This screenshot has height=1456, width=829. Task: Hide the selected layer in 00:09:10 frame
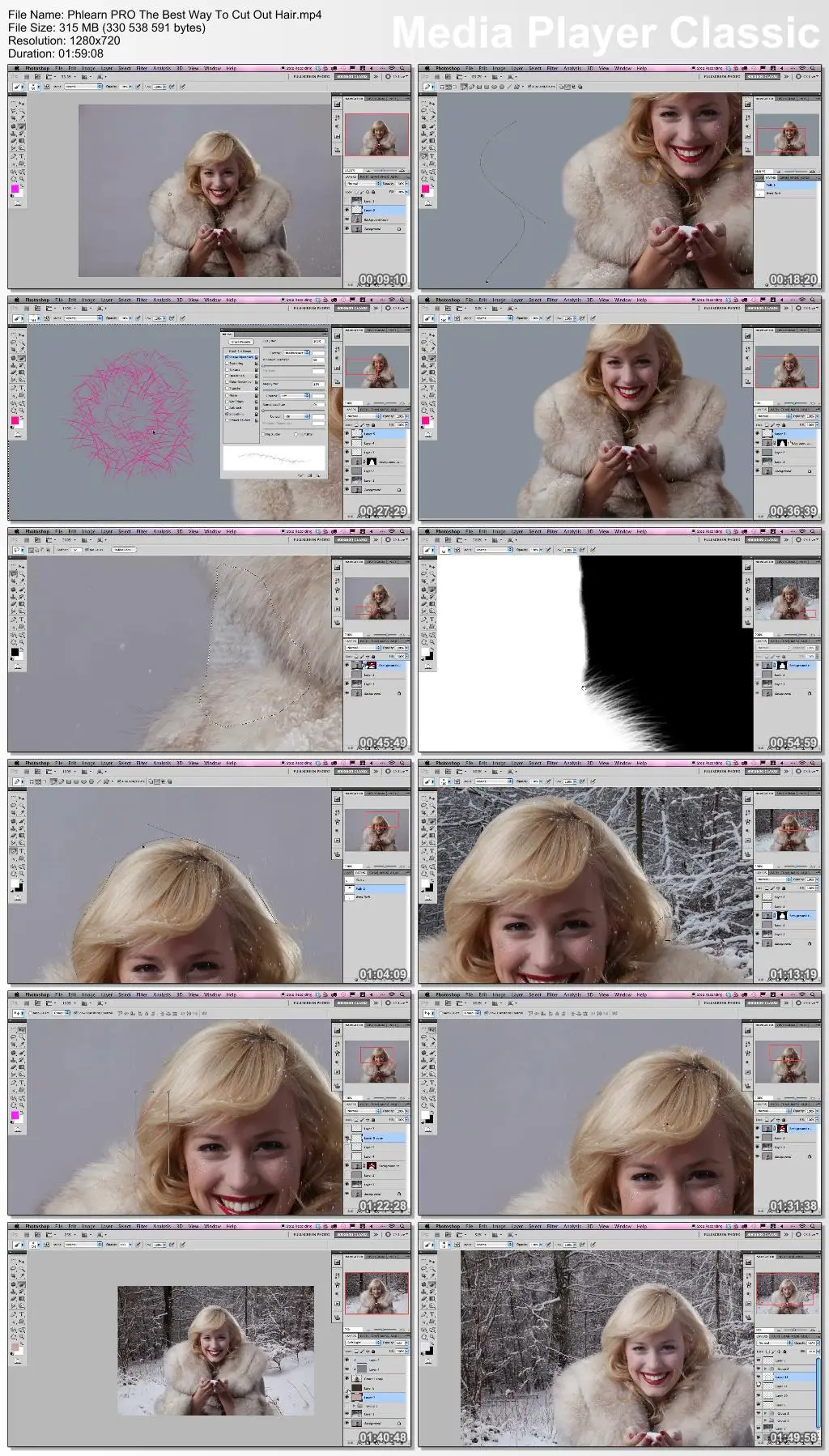[x=349, y=211]
